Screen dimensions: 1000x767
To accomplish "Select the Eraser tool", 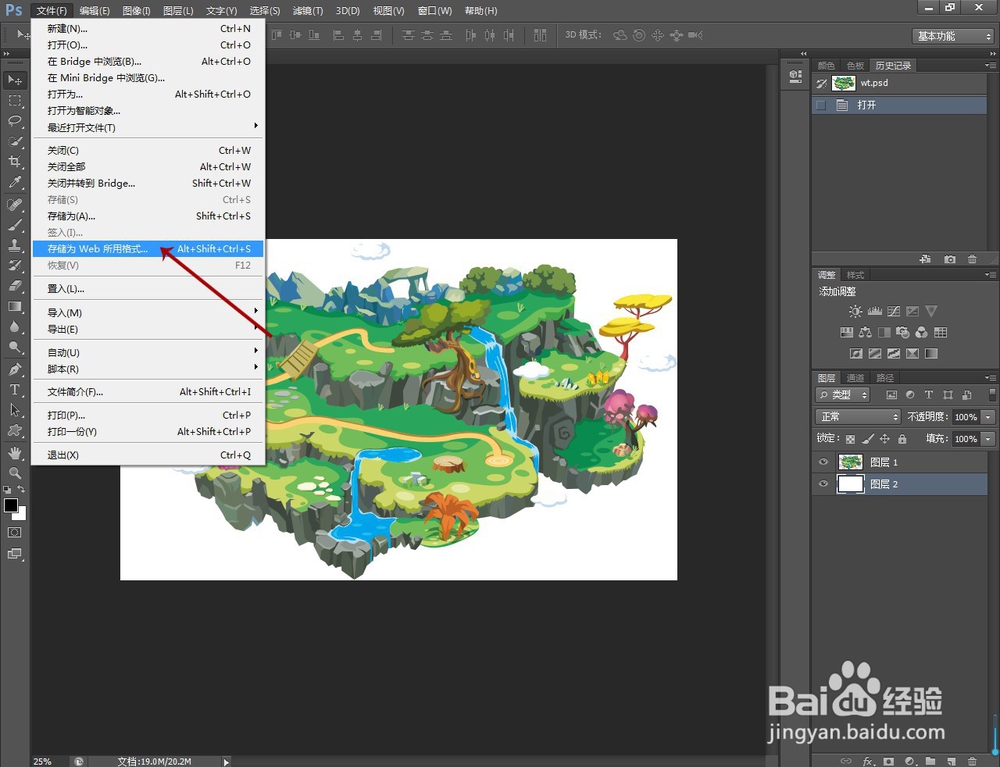I will (x=15, y=286).
